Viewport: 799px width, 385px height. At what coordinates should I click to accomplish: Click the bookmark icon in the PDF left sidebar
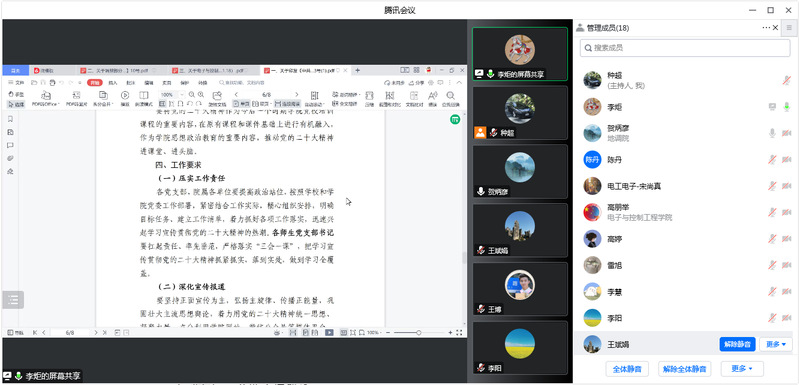click(10, 119)
